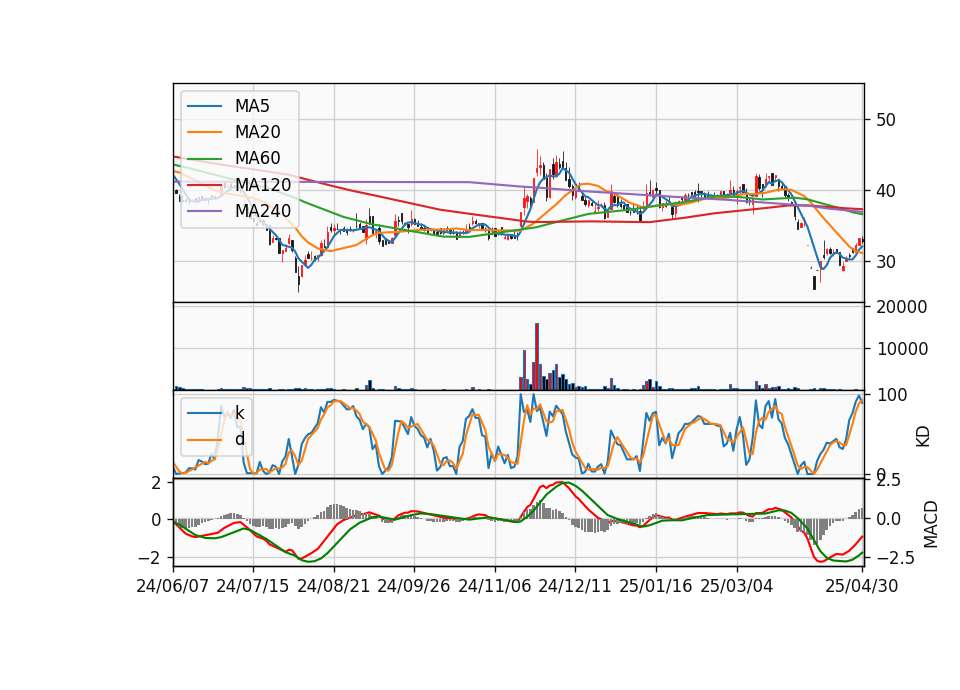Click the volume axis value 10000
Screen dimensions: 960x690
coord(902,349)
